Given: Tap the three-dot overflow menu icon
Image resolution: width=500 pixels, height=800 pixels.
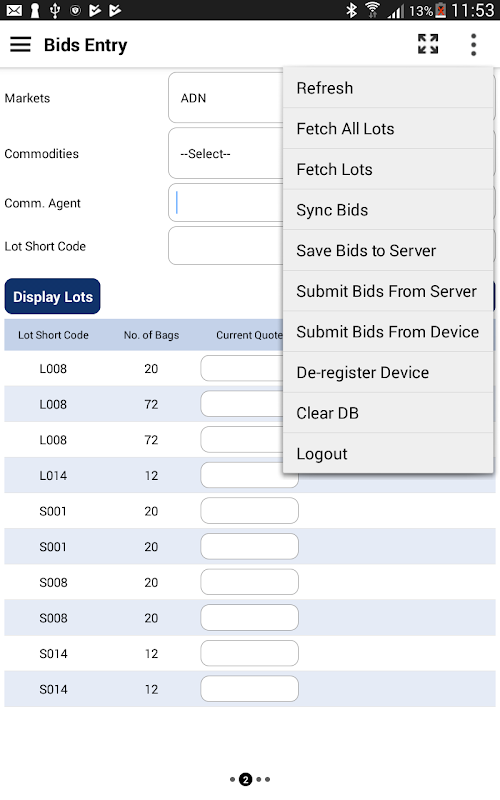Looking at the screenshot, I should [x=473, y=45].
